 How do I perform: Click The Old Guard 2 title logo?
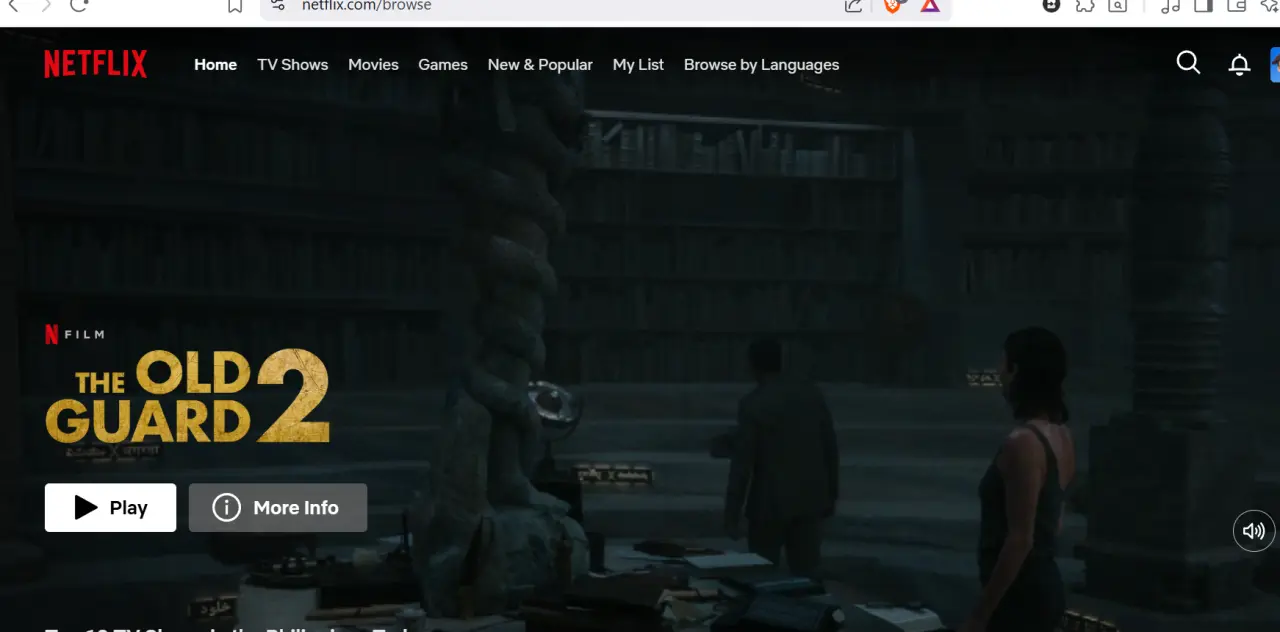[x=187, y=398]
